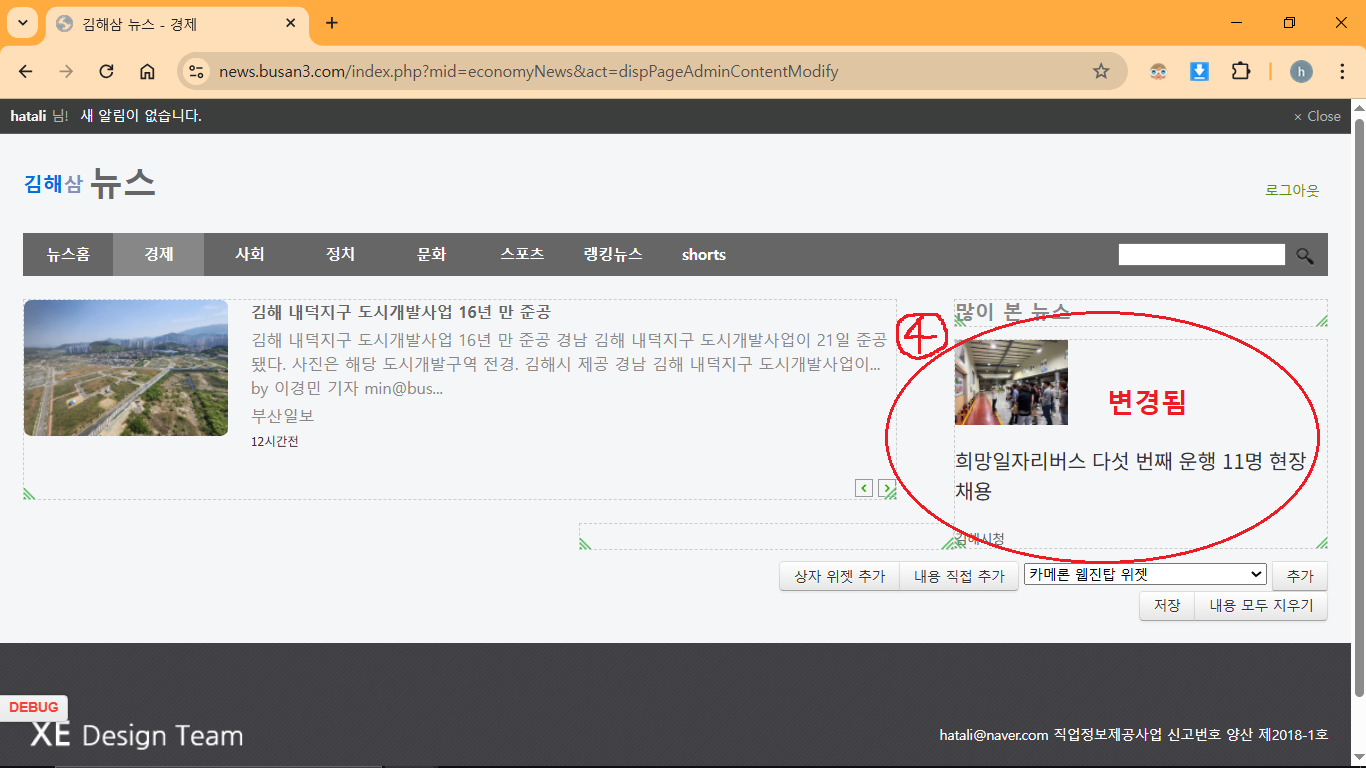This screenshot has height=768, width=1366.
Task: Click the 내덕지구 aerial photo thumbnail
Action: [x=126, y=368]
